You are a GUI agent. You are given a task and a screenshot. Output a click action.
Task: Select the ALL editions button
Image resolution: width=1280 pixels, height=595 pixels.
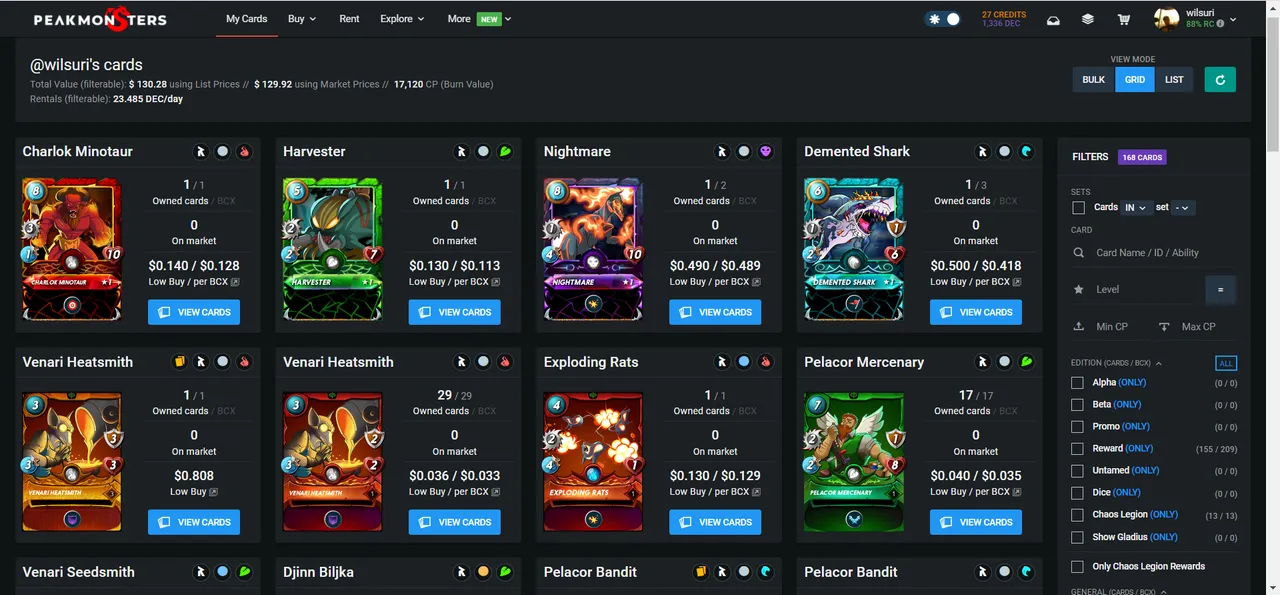[1226, 363]
